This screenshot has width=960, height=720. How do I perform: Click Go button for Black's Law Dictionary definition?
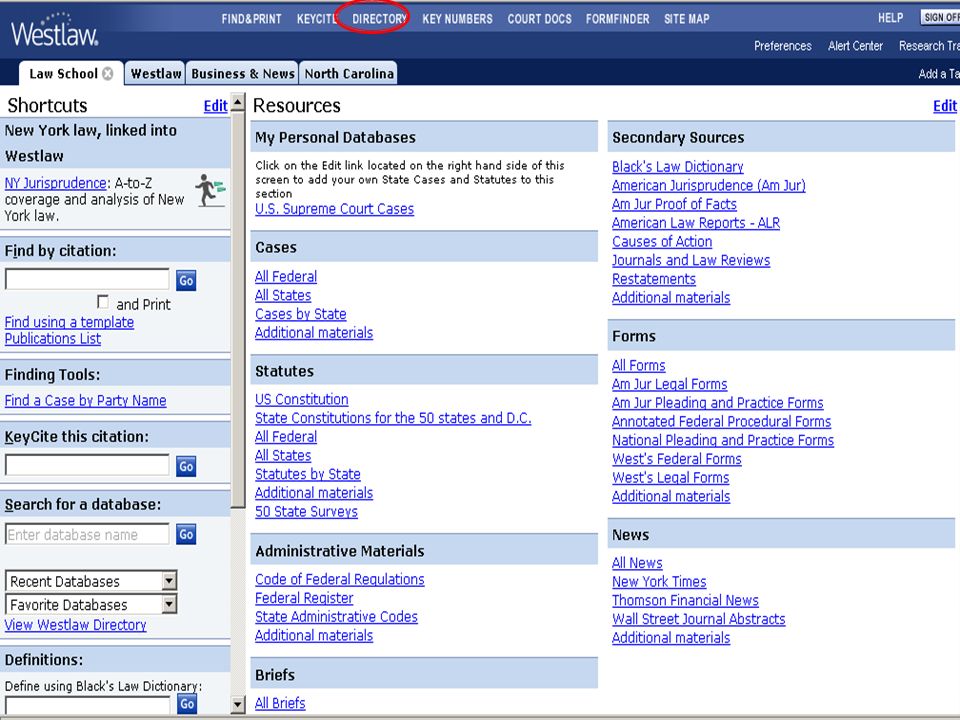187,704
